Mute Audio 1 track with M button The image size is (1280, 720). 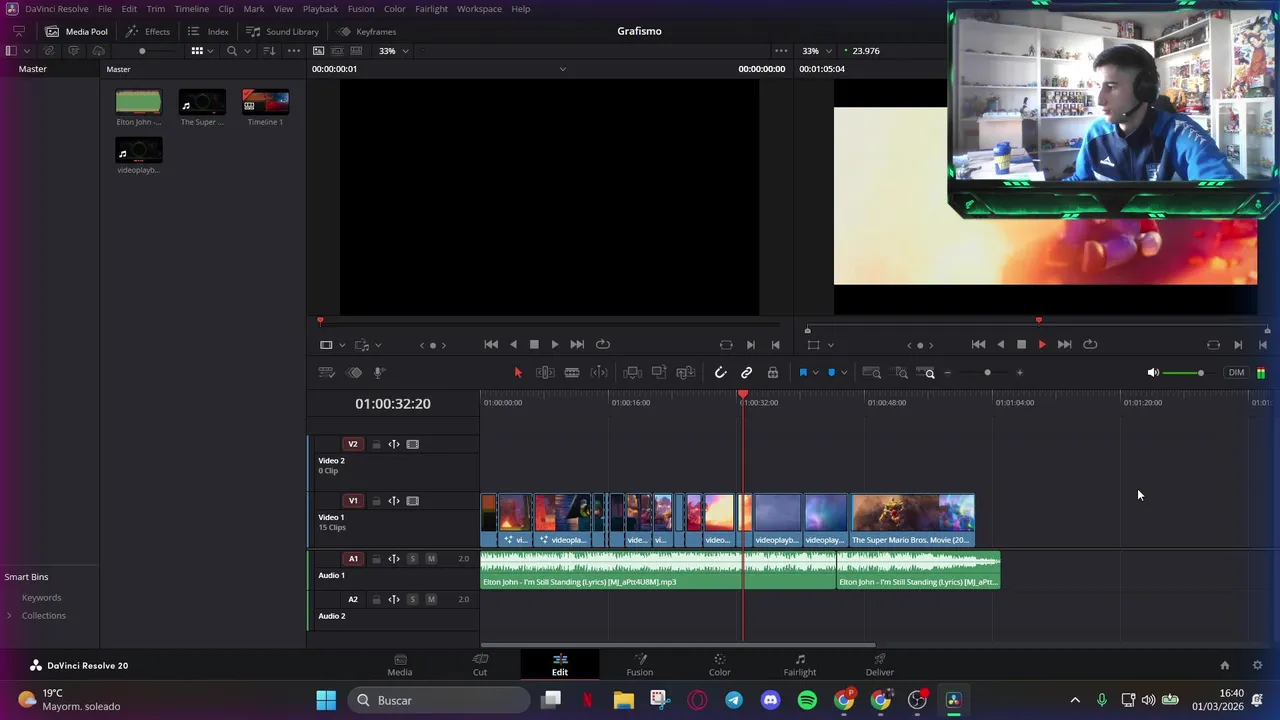pos(431,559)
